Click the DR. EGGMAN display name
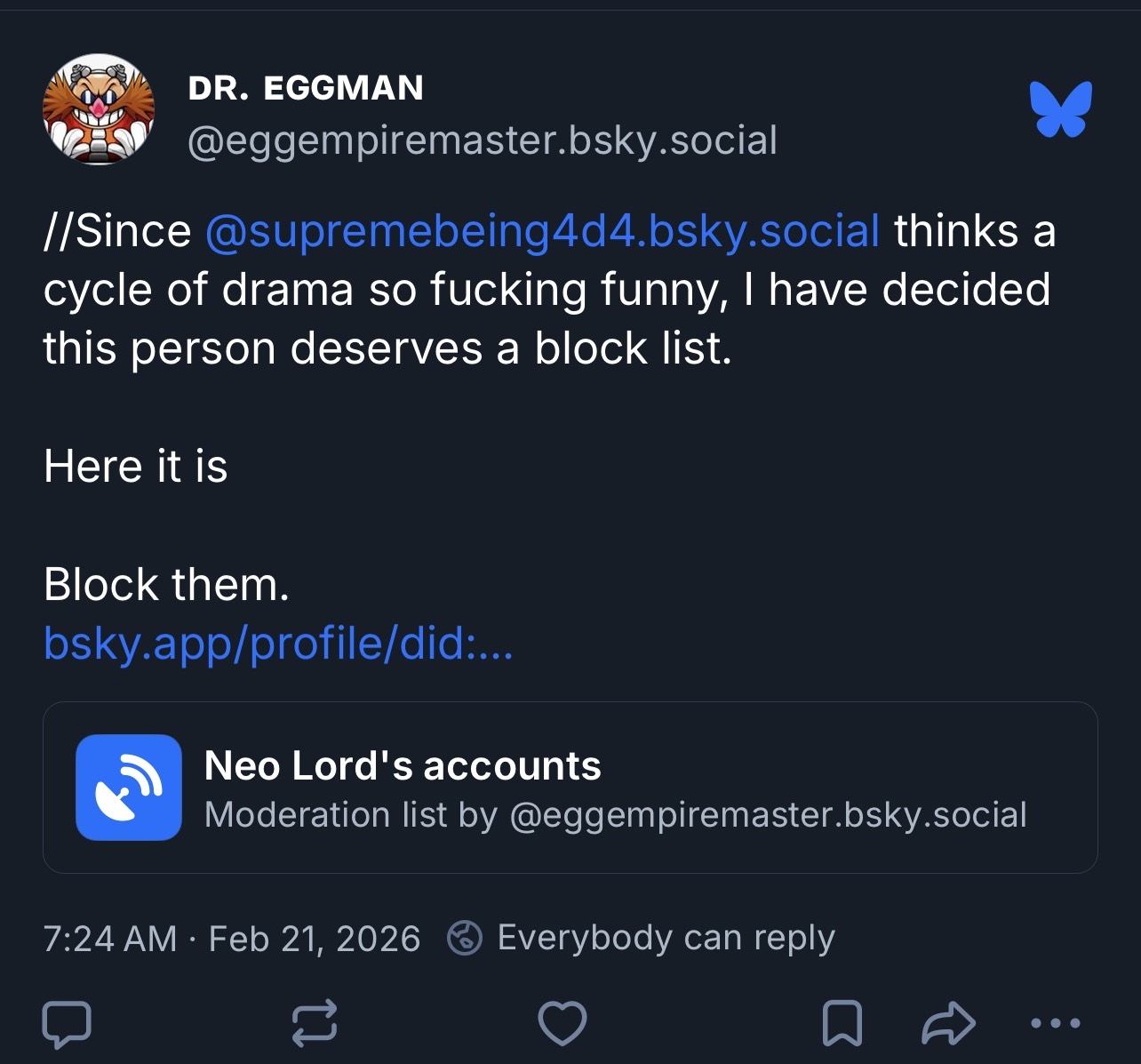This screenshot has width=1141, height=1064. point(306,88)
